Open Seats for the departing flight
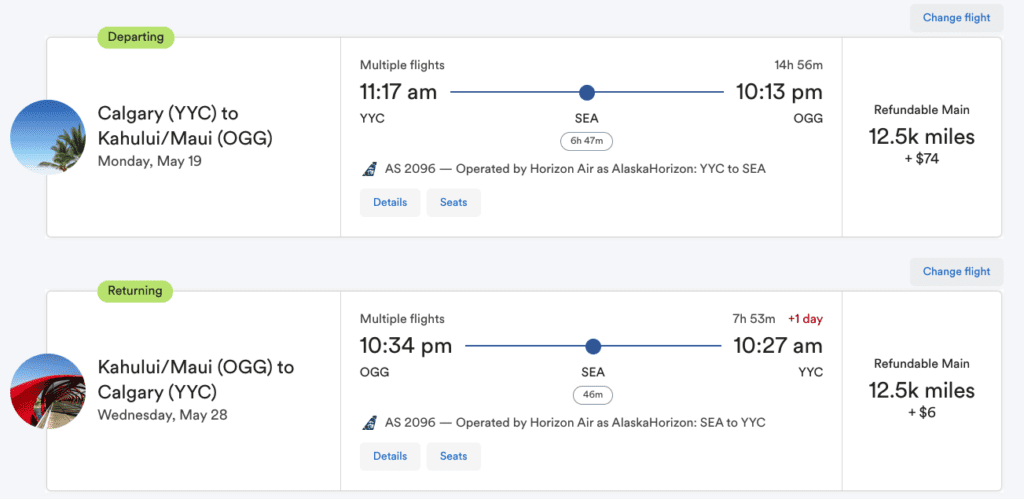1024x499 pixels. coord(453,202)
